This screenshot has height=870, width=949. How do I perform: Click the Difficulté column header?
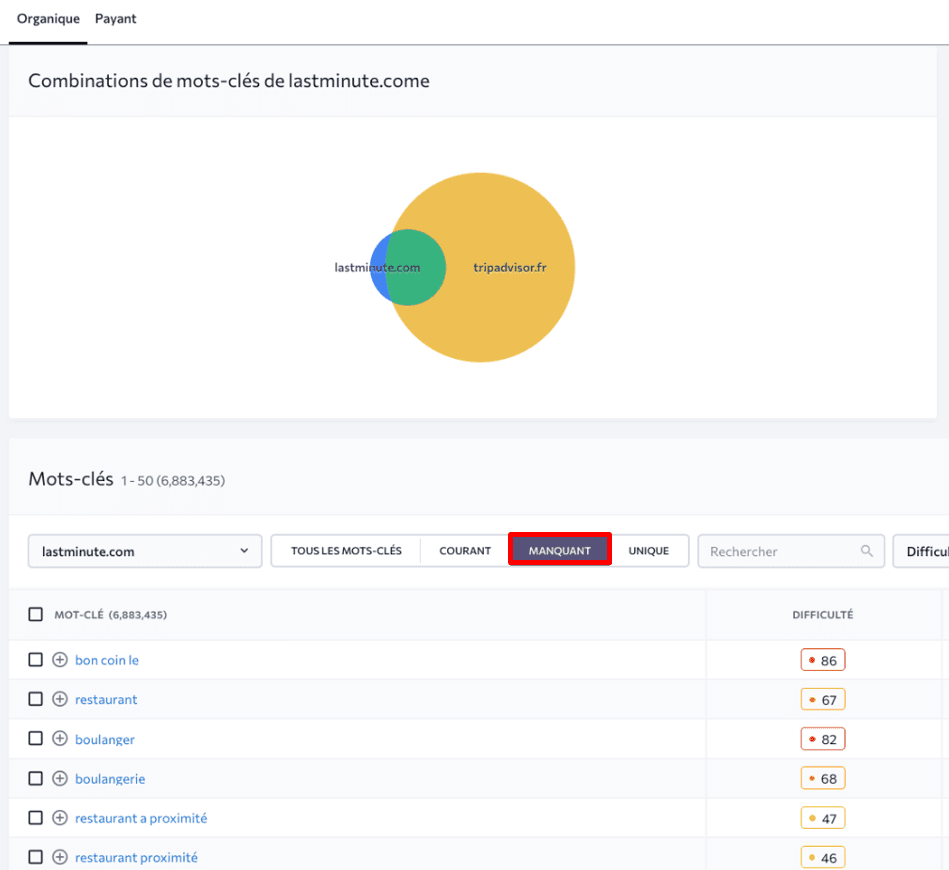click(823, 615)
